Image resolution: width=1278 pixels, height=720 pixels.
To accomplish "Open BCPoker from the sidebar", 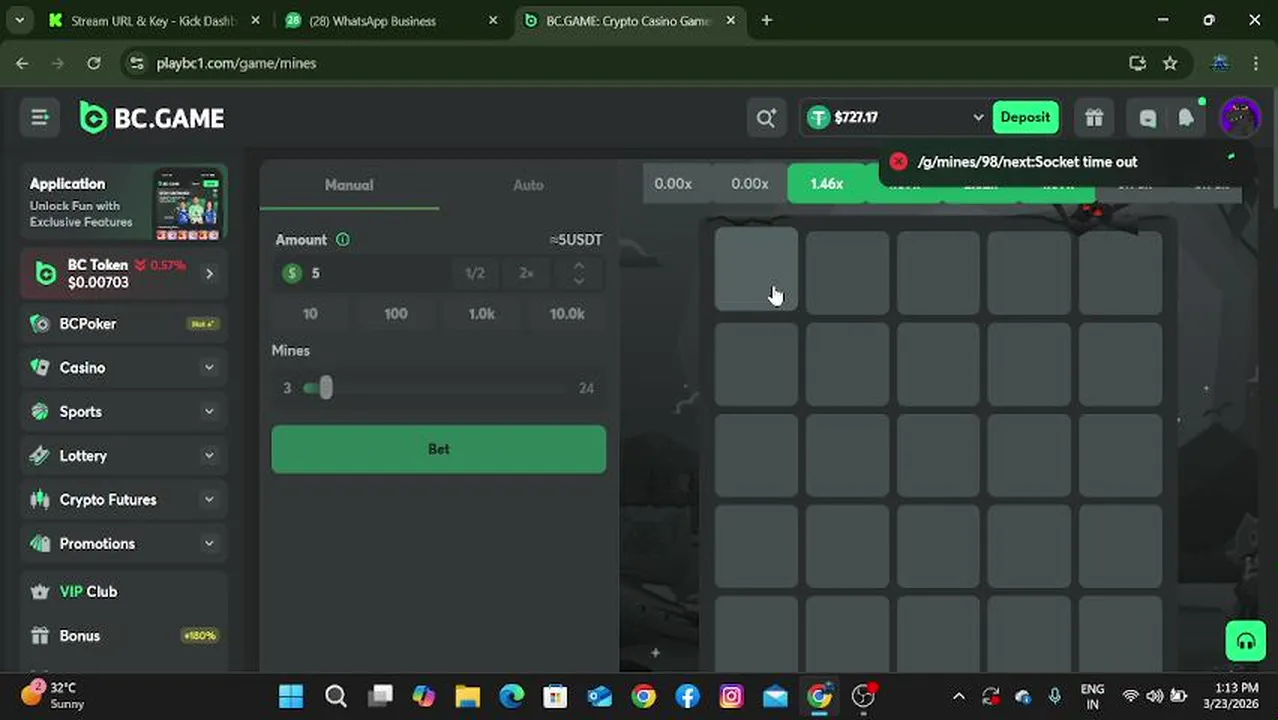I will pyautogui.click(x=124, y=324).
